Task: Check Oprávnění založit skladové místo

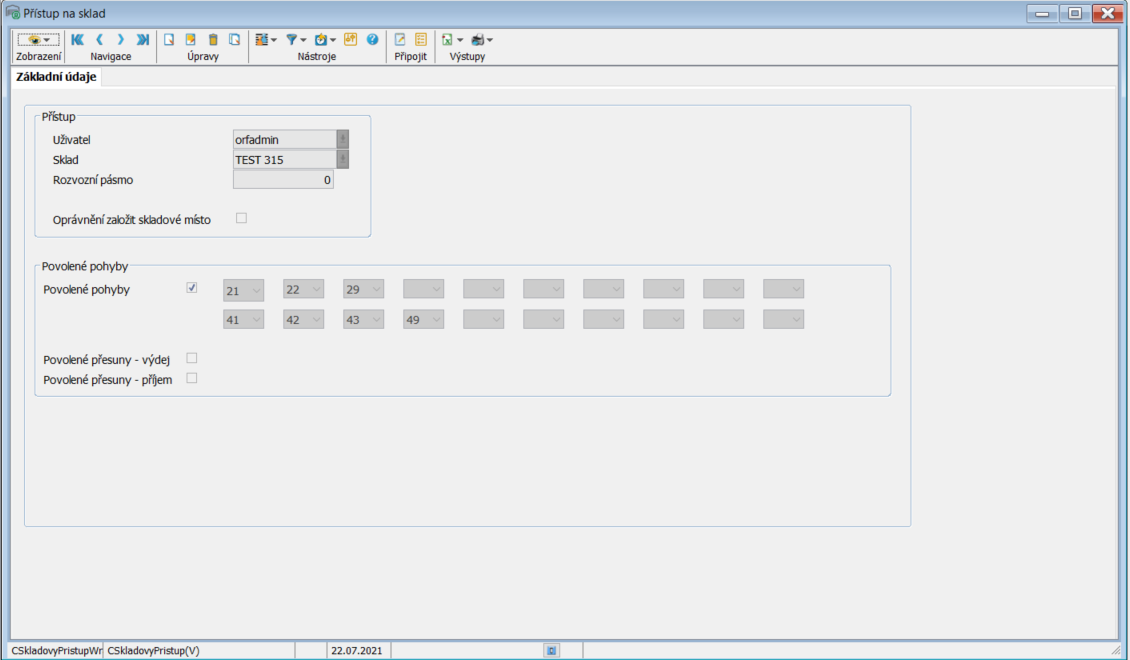Action: (241, 218)
